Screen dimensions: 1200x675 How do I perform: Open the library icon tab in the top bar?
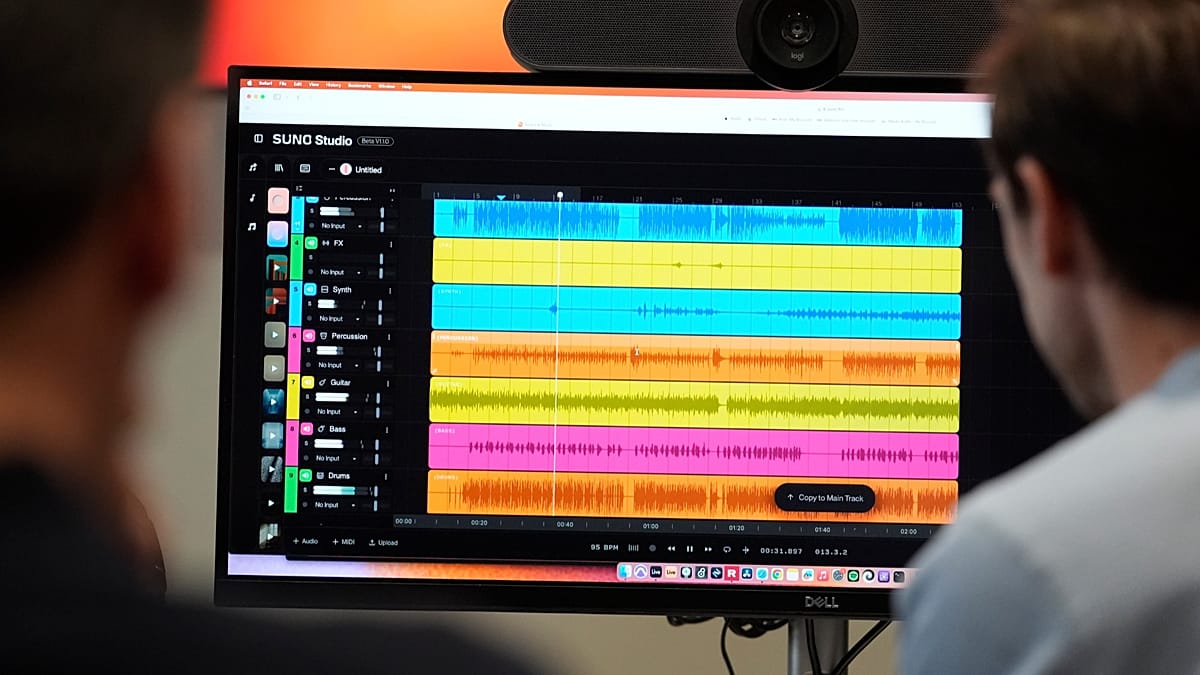(x=279, y=168)
